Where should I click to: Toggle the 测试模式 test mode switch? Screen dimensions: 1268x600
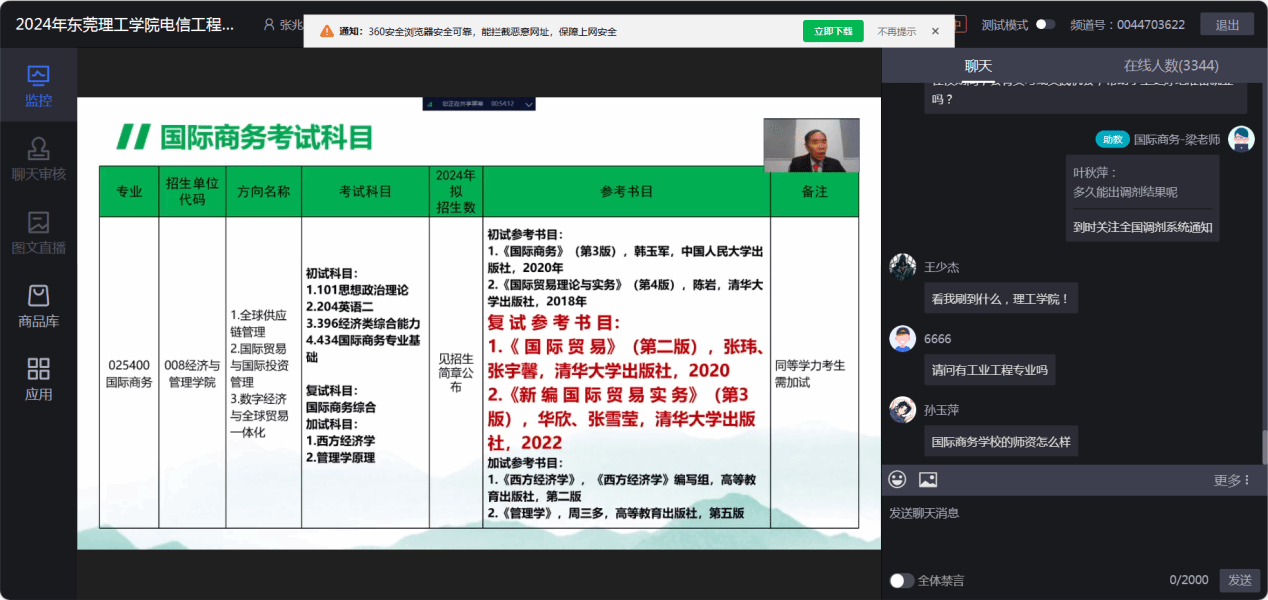1044,25
